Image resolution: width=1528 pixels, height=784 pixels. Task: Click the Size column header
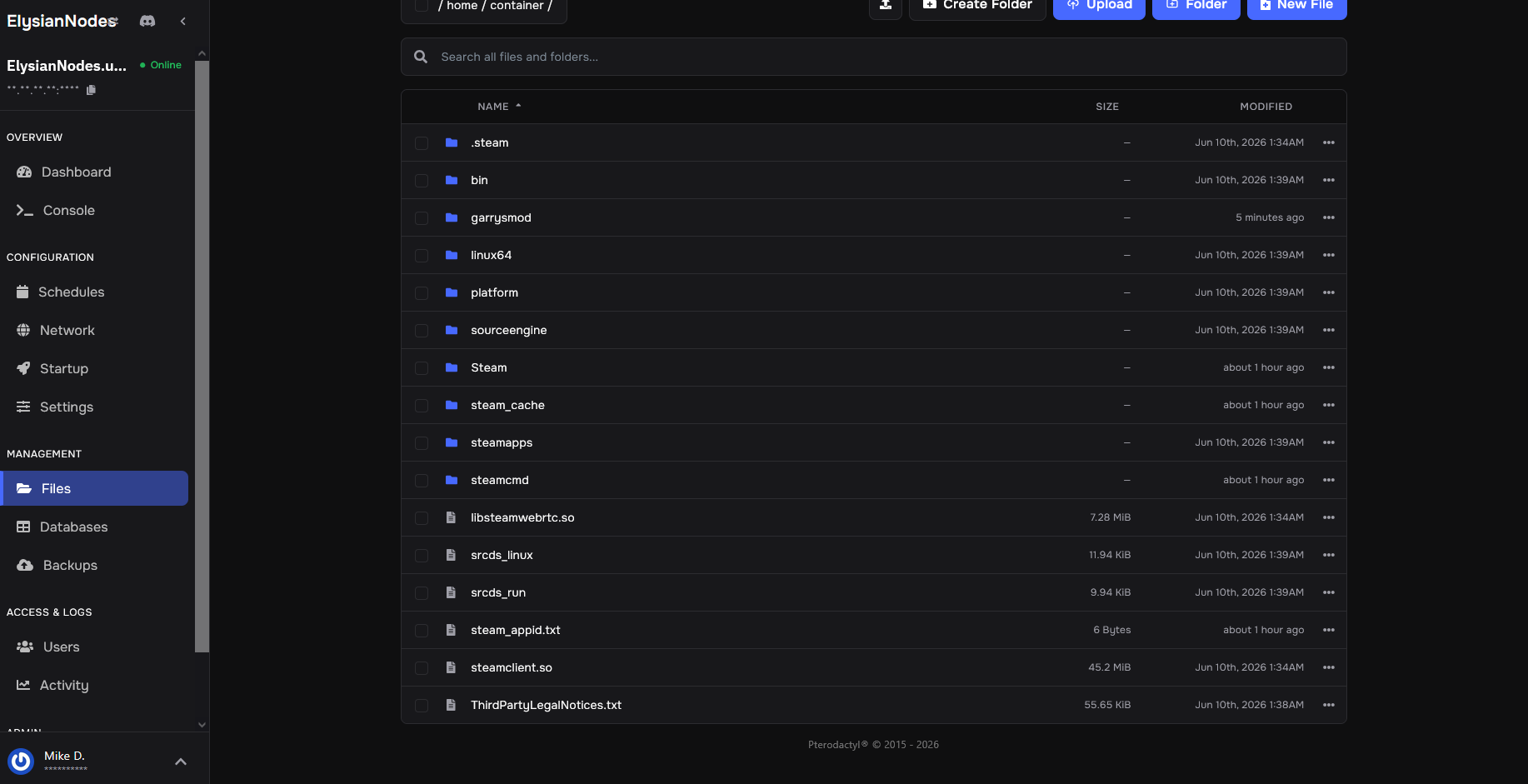(1107, 107)
